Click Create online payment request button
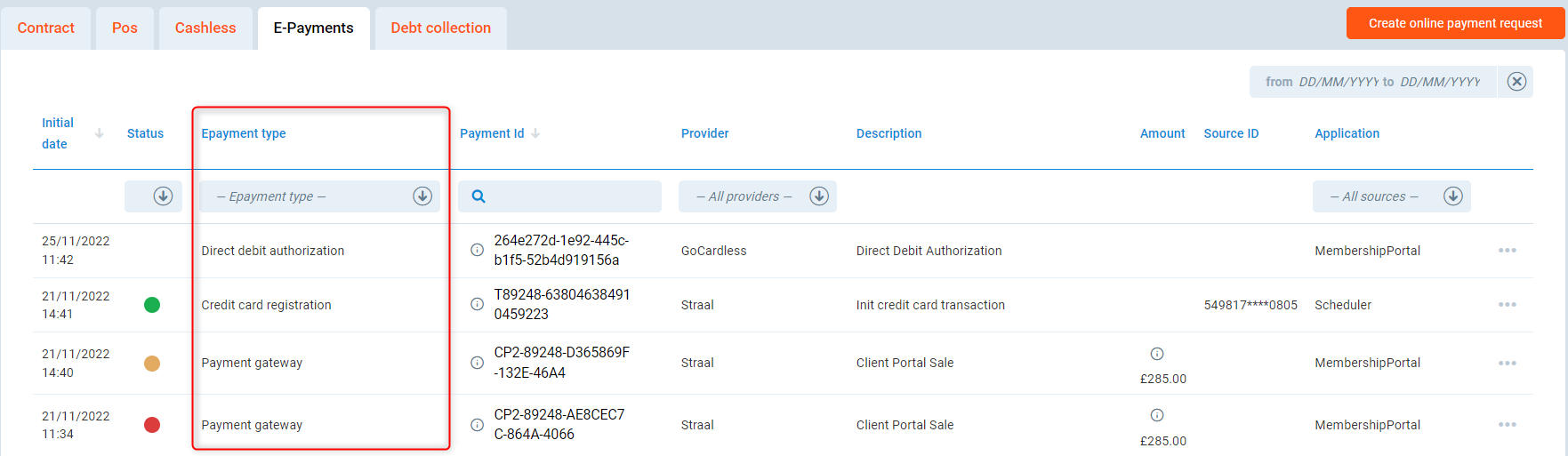 [x=1454, y=23]
